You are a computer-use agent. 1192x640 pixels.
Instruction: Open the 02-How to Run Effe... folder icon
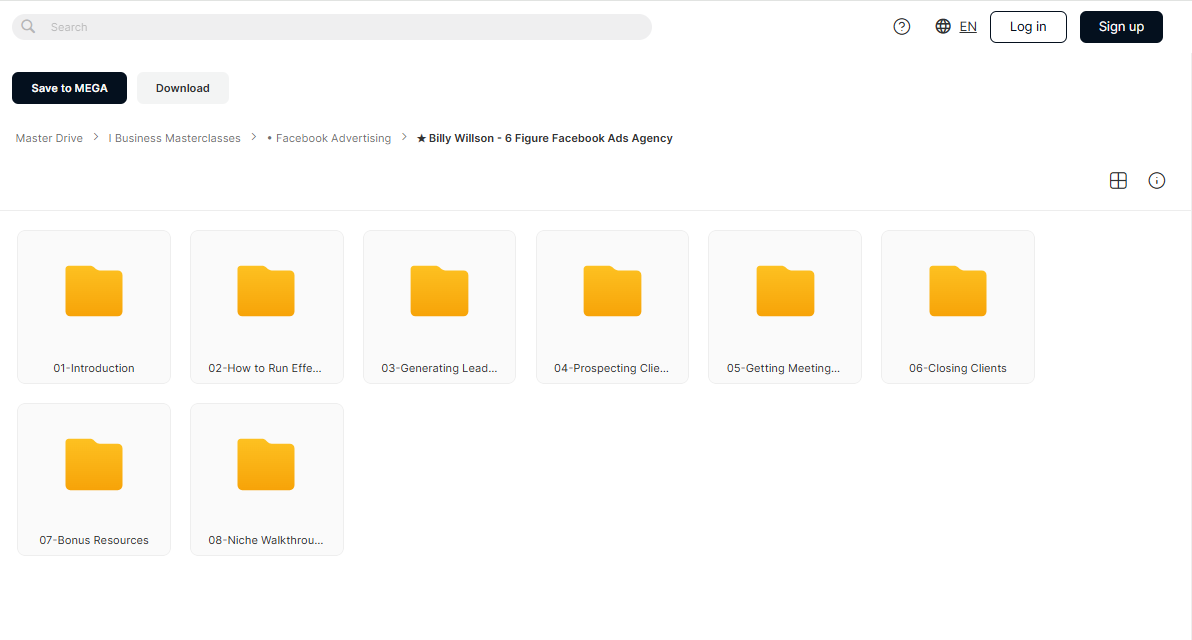click(266, 291)
